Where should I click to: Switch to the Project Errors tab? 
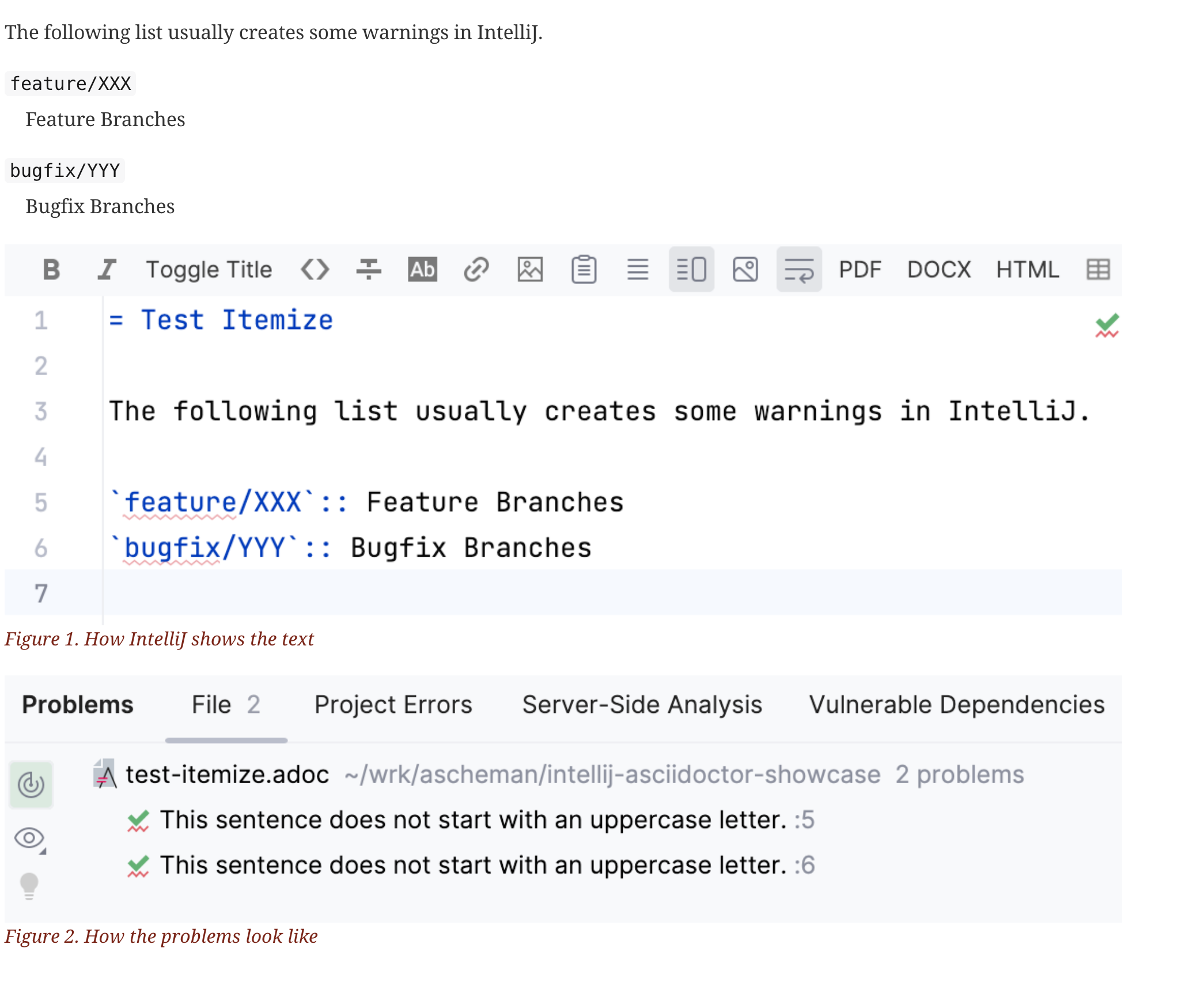[393, 705]
